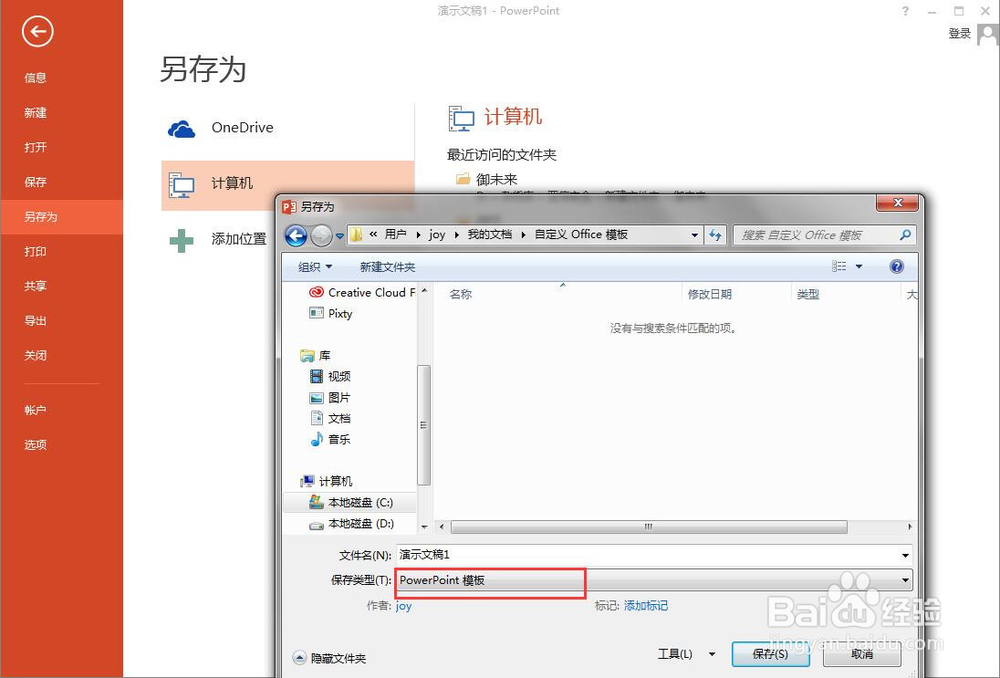
Task: Click the 登录 sign-in link
Action: tap(959, 33)
